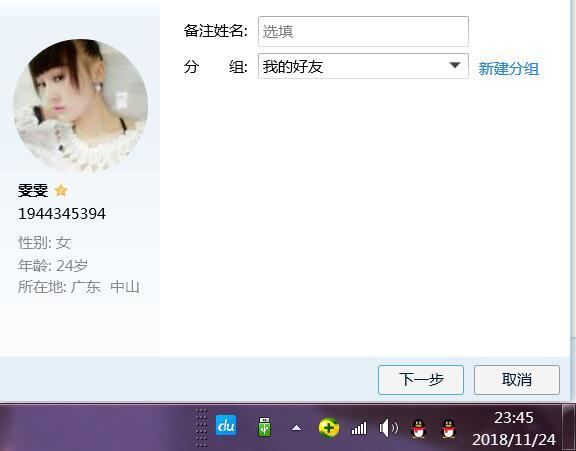Viewport: 576px width, 451px height.
Task: Click the 新建分组 link
Action: [x=509, y=69]
